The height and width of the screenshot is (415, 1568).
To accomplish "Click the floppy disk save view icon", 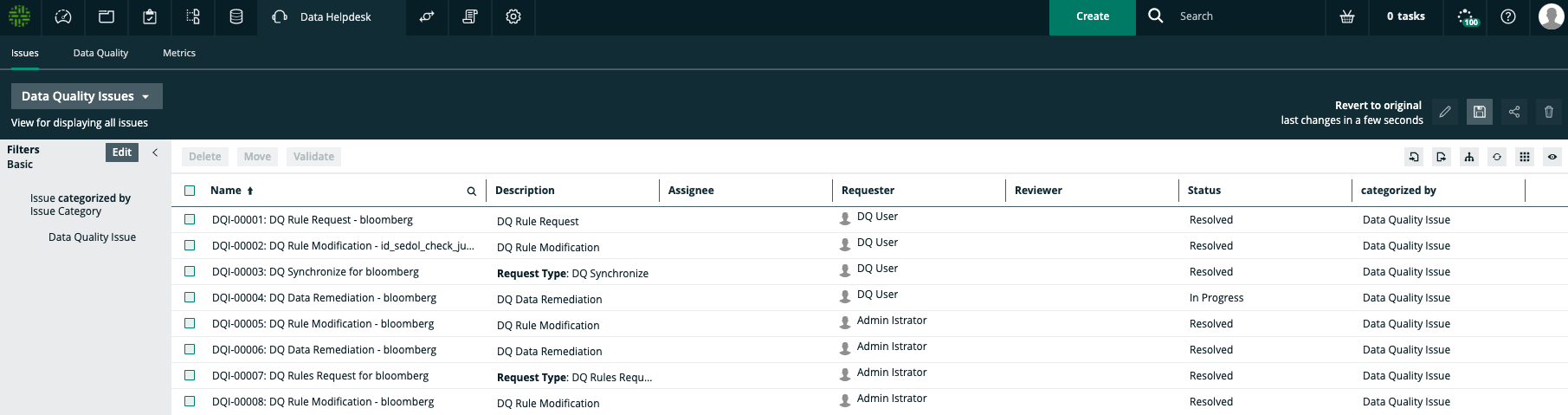I will (x=1480, y=112).
